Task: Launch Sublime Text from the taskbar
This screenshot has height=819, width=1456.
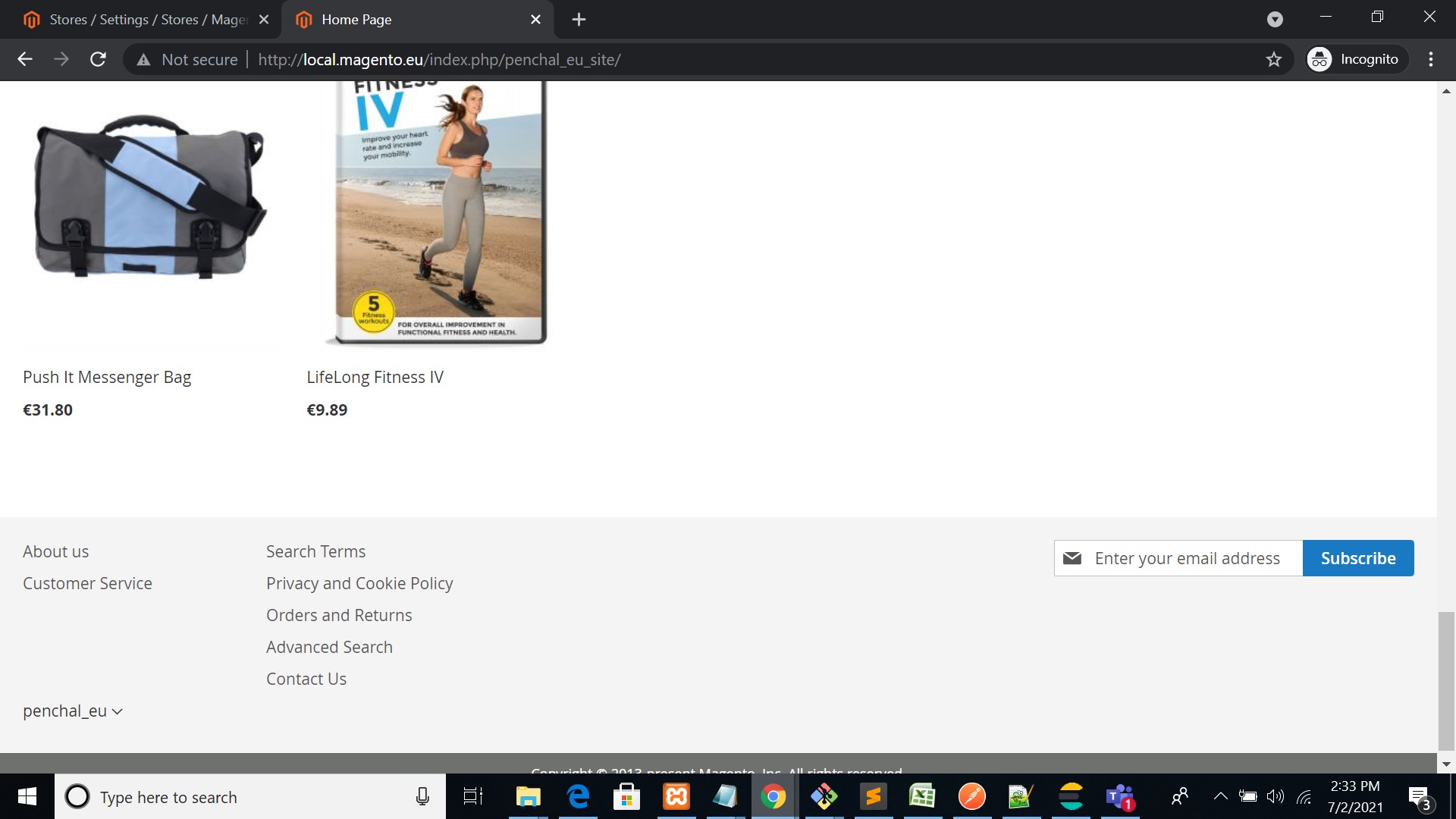Action: 874,796
